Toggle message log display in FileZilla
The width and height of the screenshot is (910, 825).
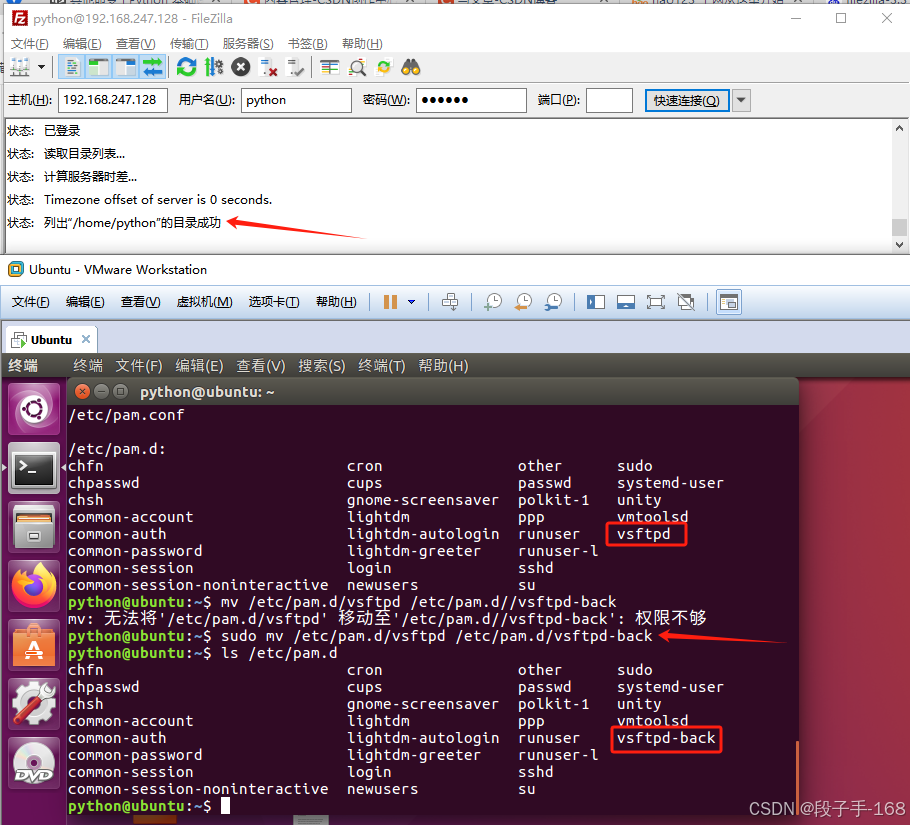coord(71,67)
